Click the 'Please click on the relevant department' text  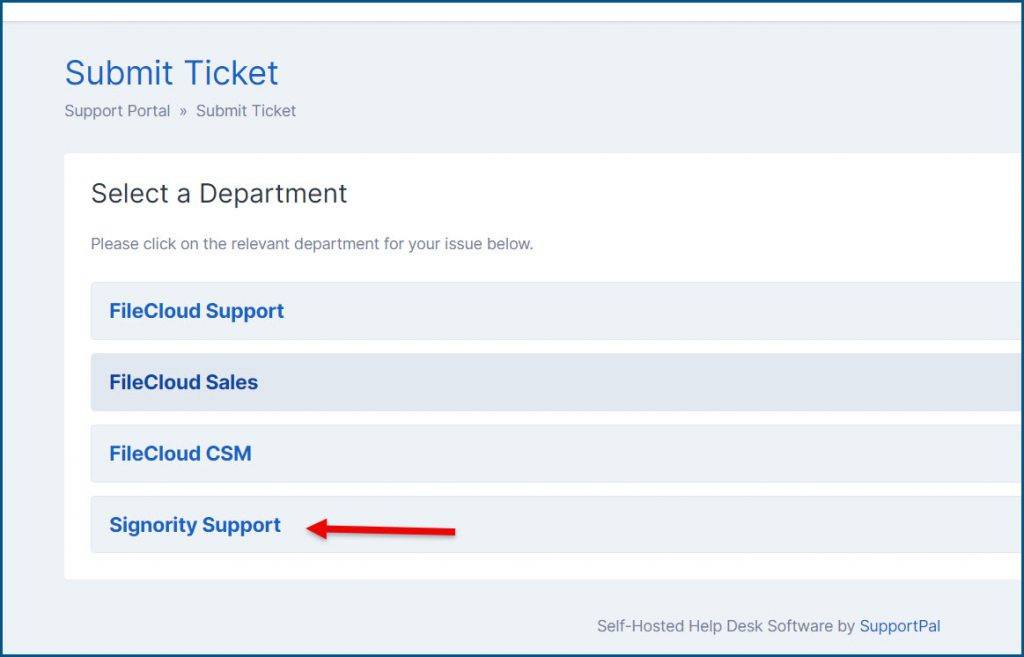pyautogui.click(x=312, y=244)
